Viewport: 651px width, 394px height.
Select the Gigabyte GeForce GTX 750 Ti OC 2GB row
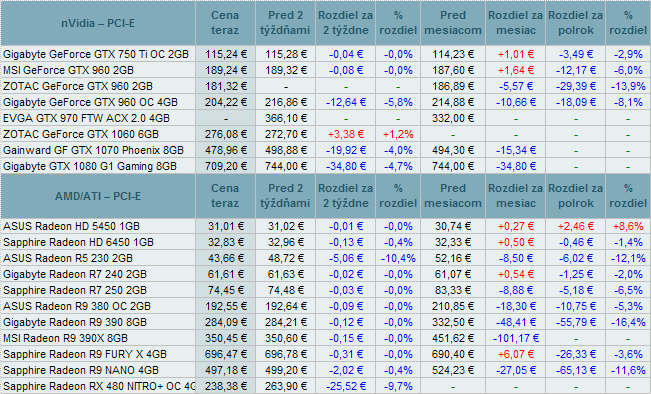pos(326,54)
